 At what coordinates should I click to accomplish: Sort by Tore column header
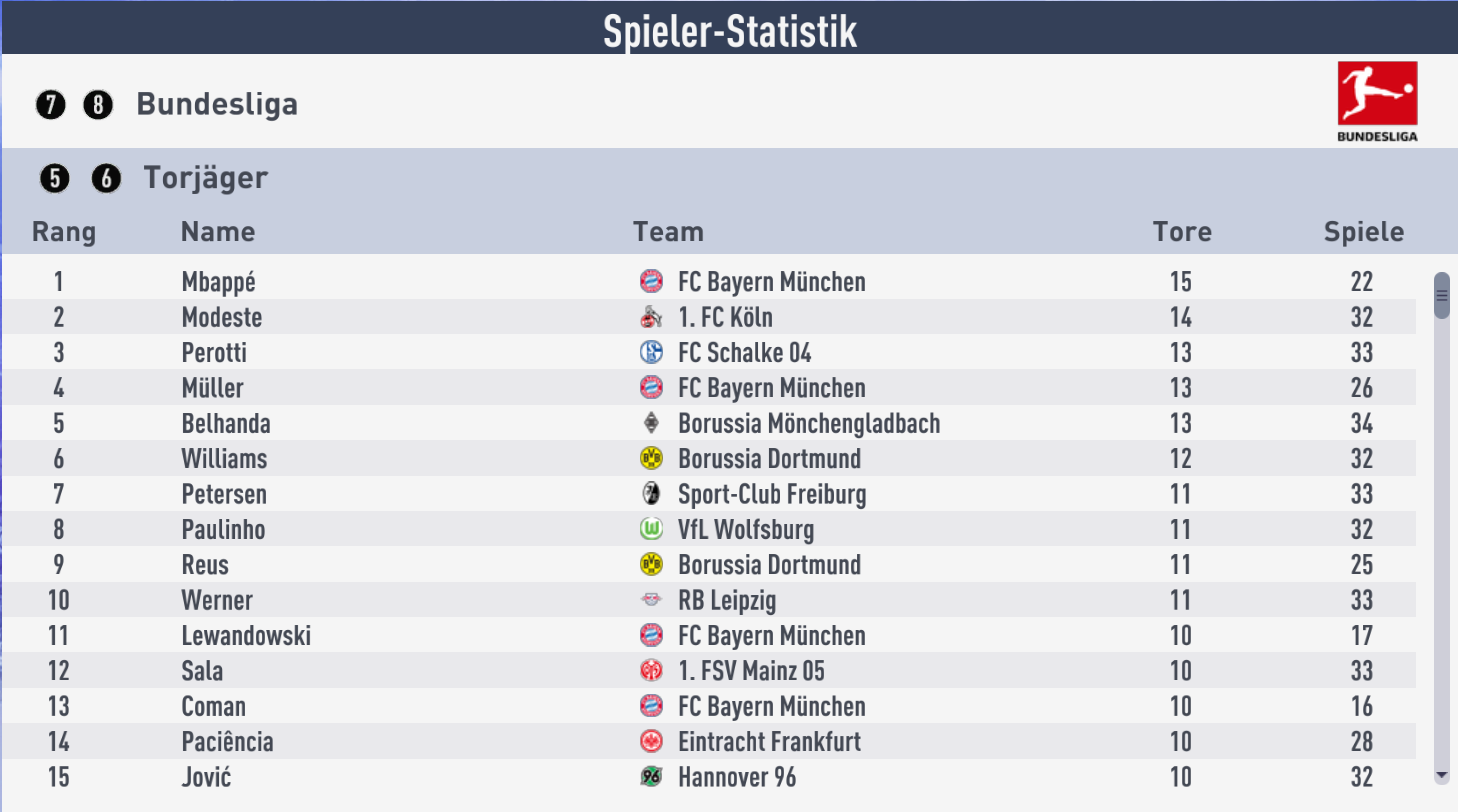coord(1182,232)
